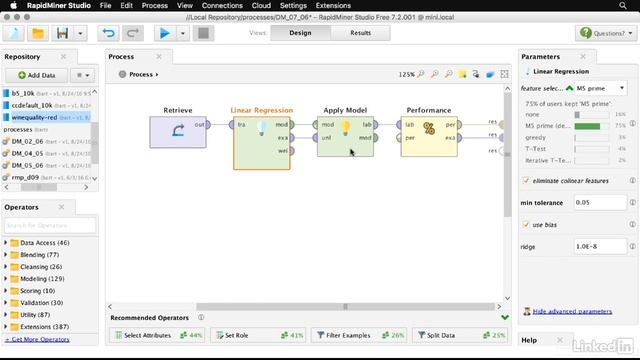Click the ridge value input field
640x360 pixels.
[x=600, y=247]
